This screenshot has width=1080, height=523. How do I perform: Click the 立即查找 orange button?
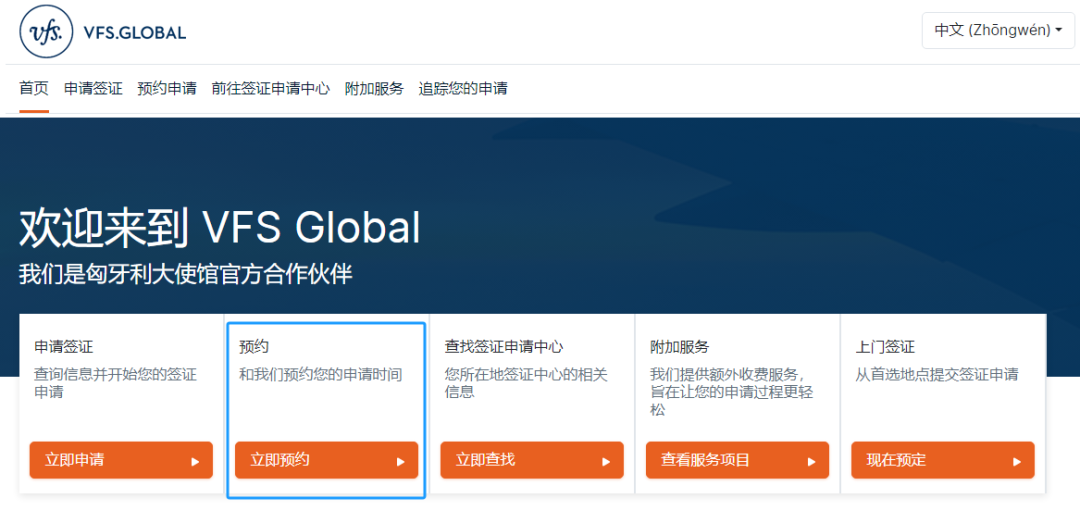(532, 460)
